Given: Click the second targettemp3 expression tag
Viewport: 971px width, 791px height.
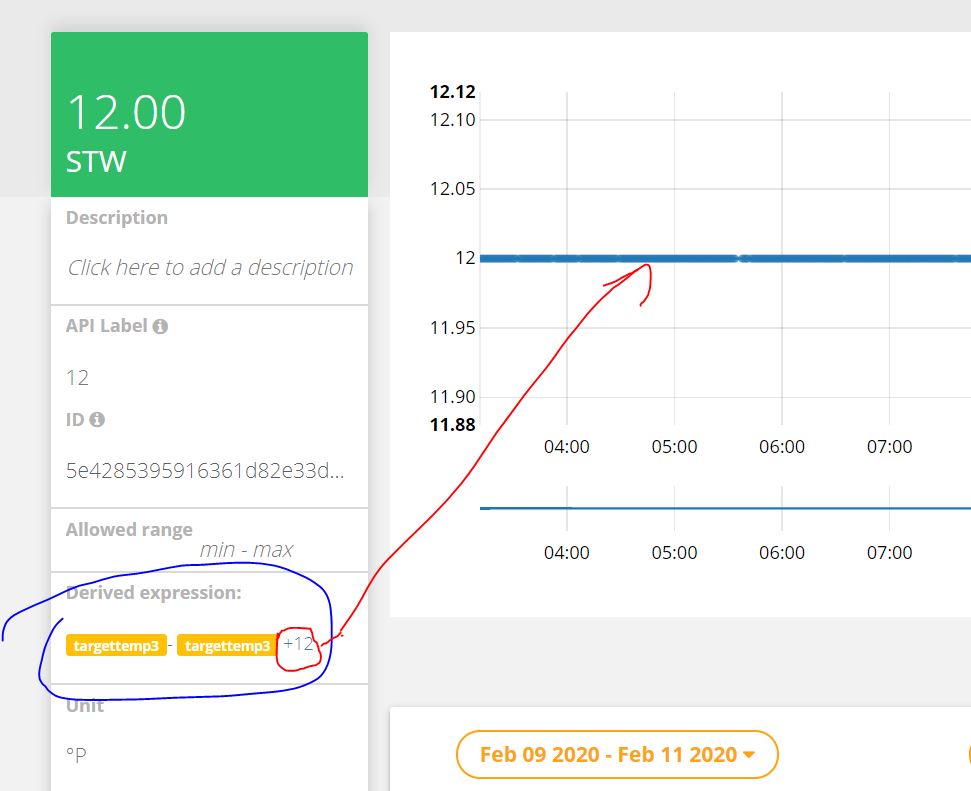Looking at the screenshot, I should click(x=227, y=646).
